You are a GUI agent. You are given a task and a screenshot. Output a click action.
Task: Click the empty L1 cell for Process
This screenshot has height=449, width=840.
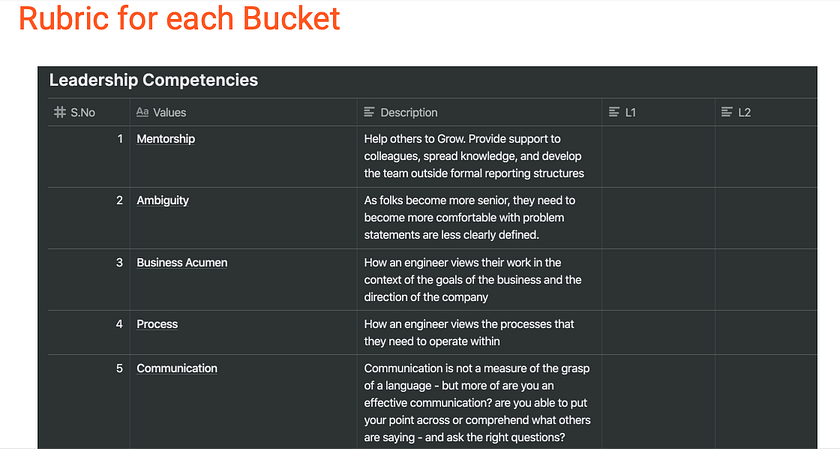[657, 333]
